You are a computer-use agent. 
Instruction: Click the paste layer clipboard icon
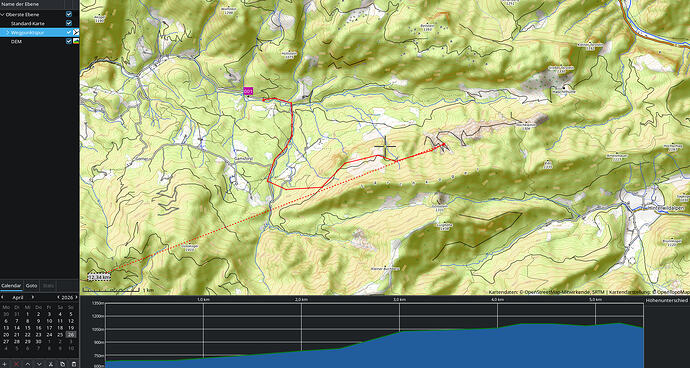73,364
